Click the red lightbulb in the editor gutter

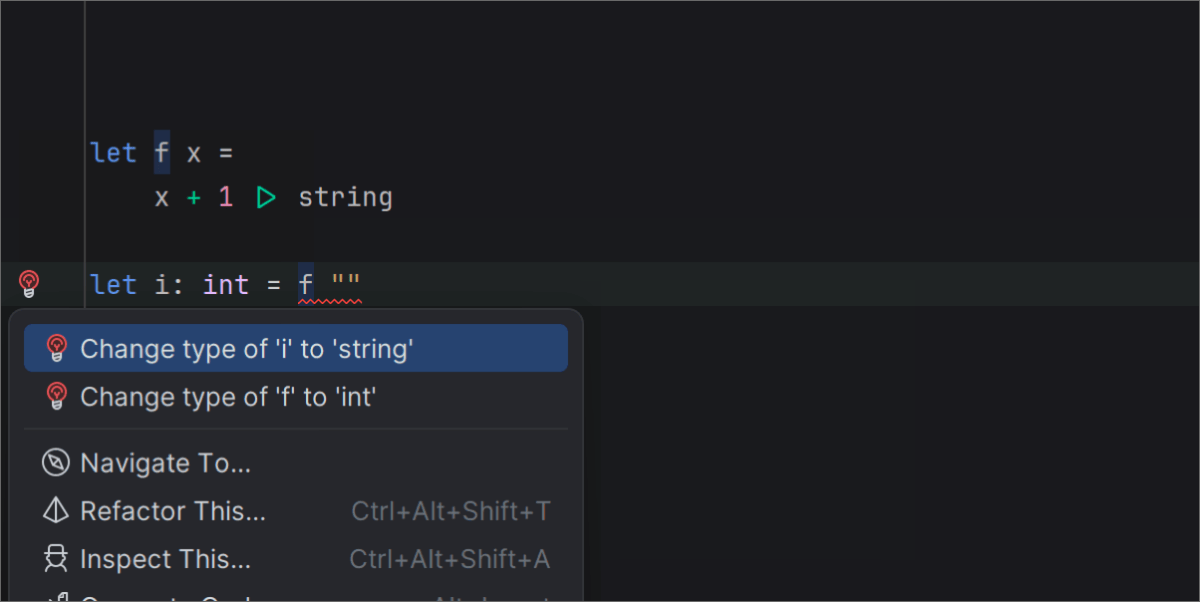[29, 284]
